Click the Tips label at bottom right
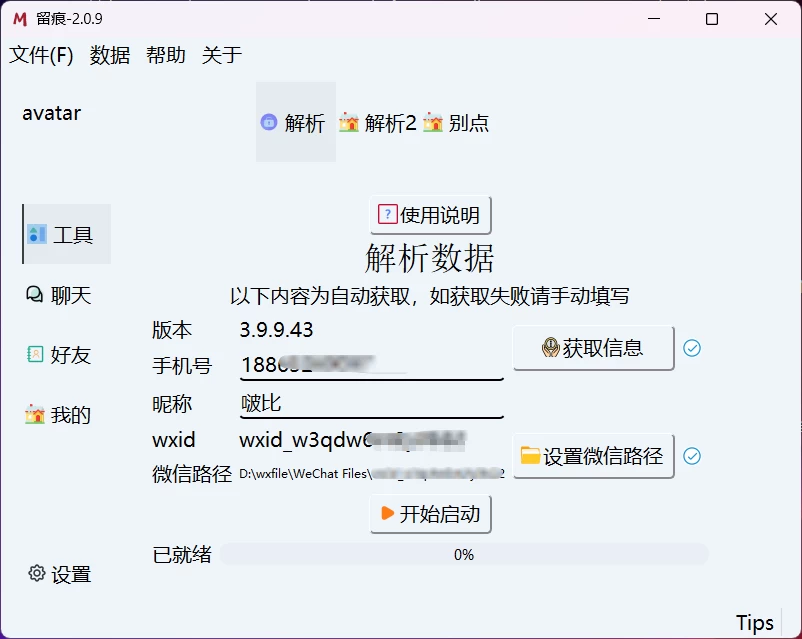The image size is (802, 639). pyautogui.click(x=755, y=623)
